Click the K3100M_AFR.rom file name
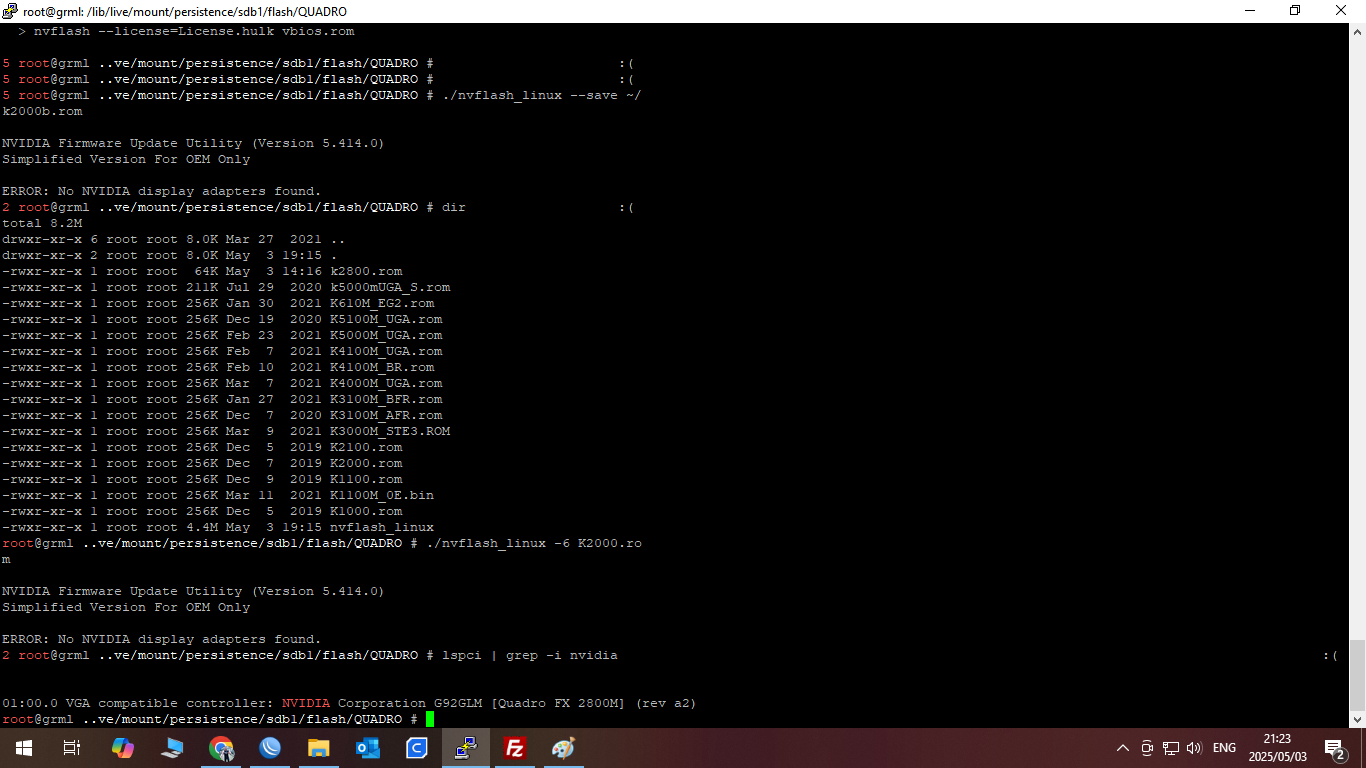1366x768 pixels. 386,415
